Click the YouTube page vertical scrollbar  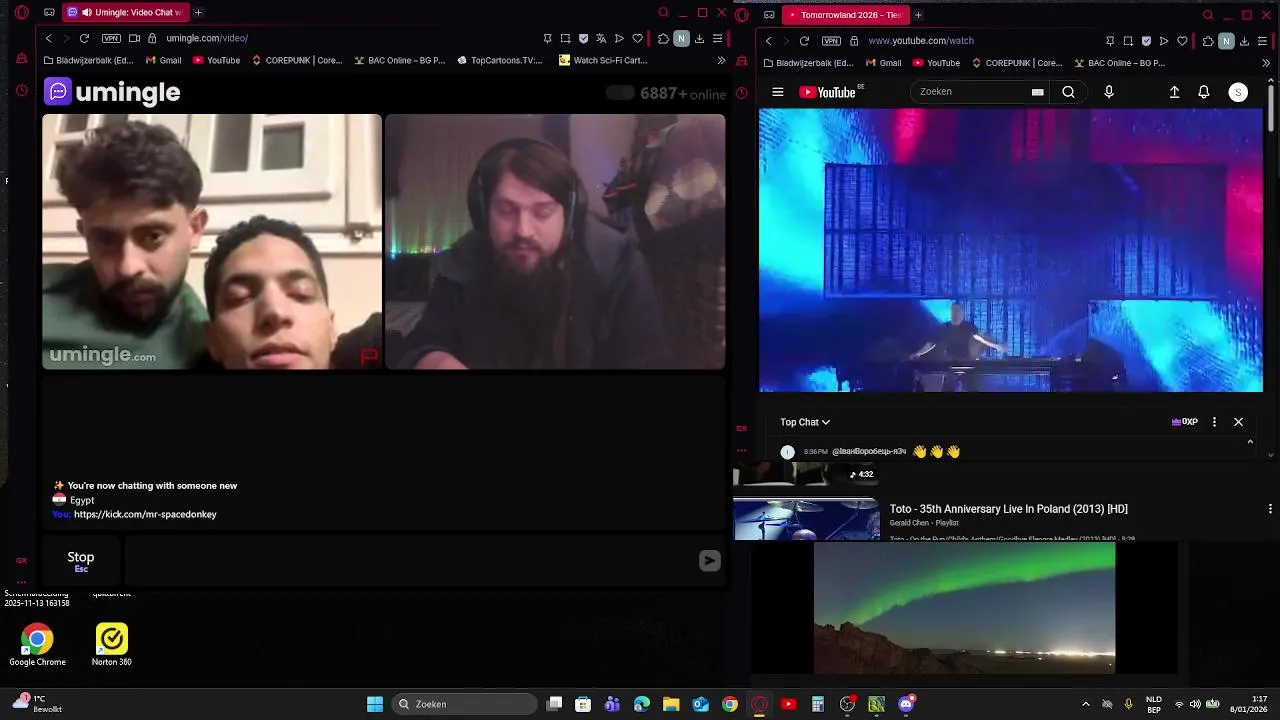[1271, 110]
